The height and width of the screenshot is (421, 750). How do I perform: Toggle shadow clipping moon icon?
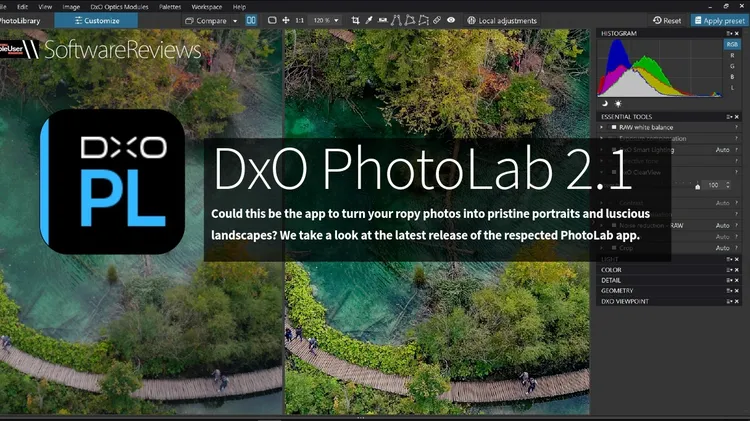[x=605, y=103]
